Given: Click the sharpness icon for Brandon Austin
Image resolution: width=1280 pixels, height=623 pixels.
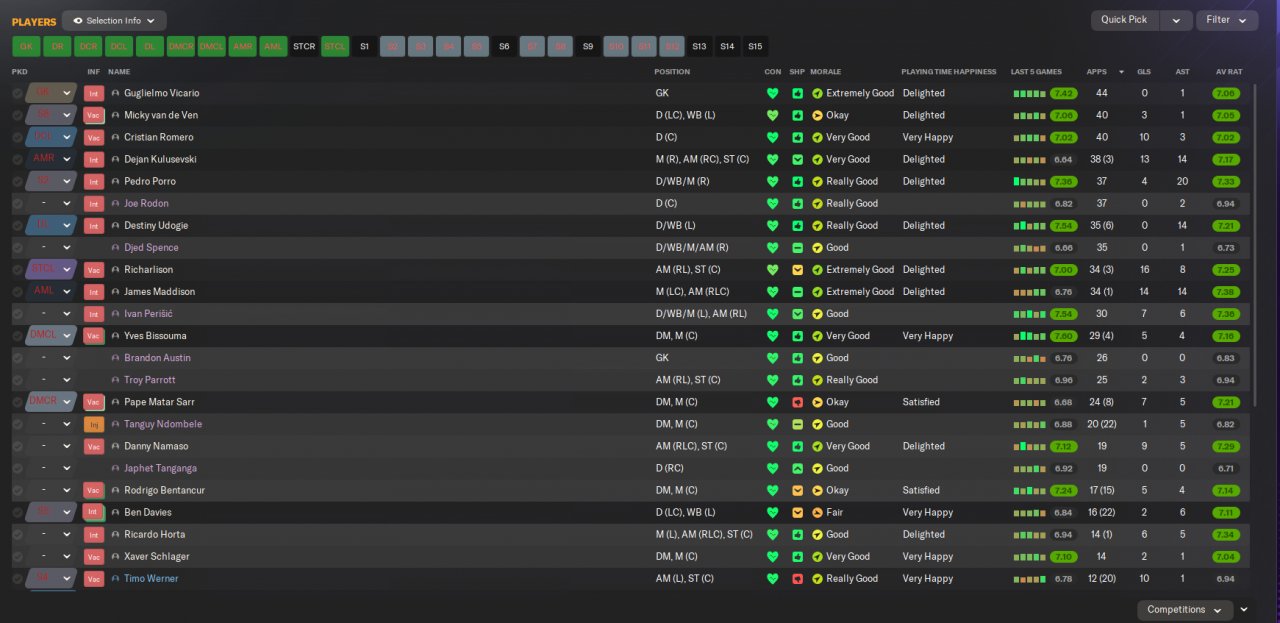Looking at the screenshot, I should [x=797, y=358].
